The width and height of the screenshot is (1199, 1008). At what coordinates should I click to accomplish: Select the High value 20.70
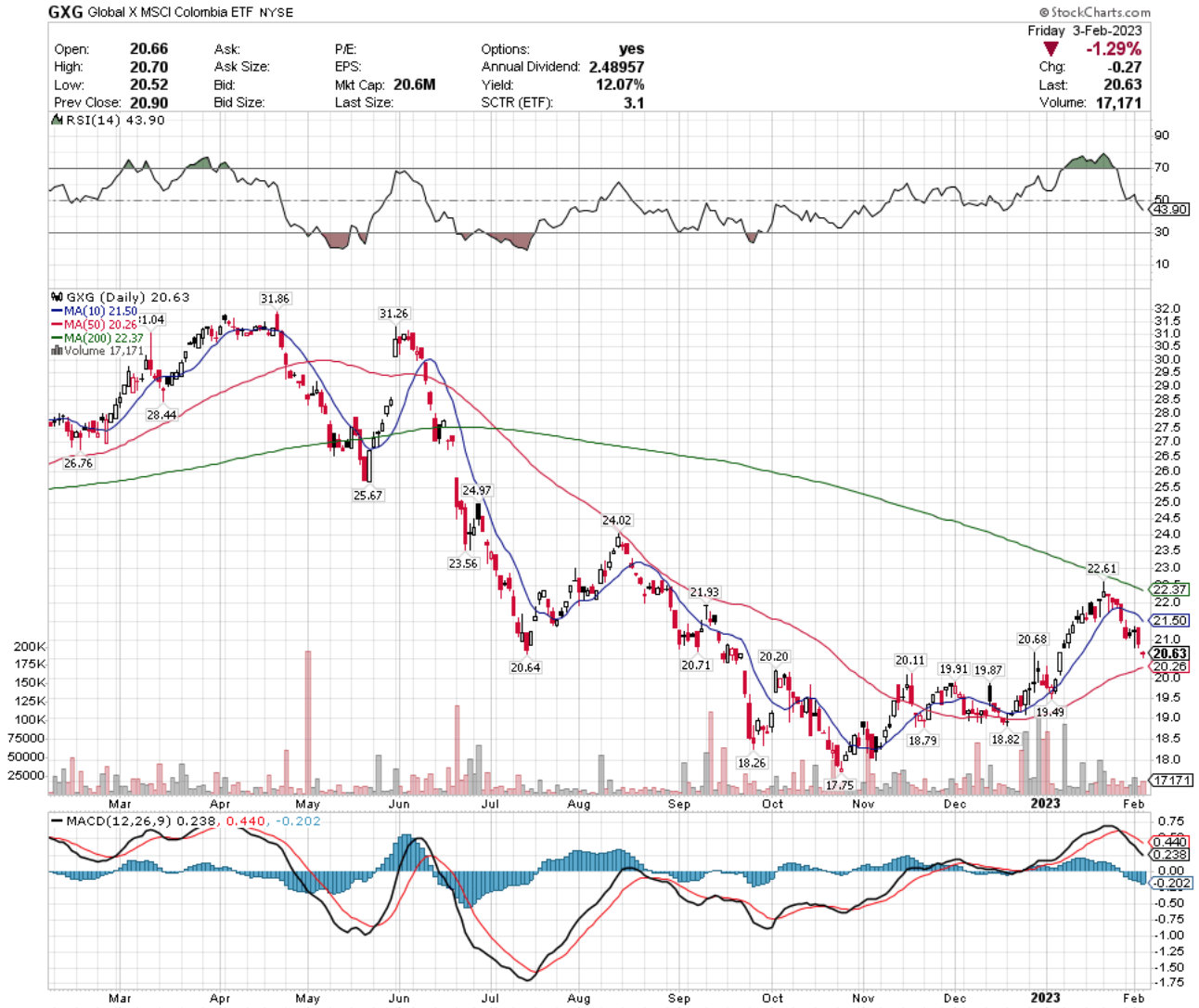(x=149, y=67)
